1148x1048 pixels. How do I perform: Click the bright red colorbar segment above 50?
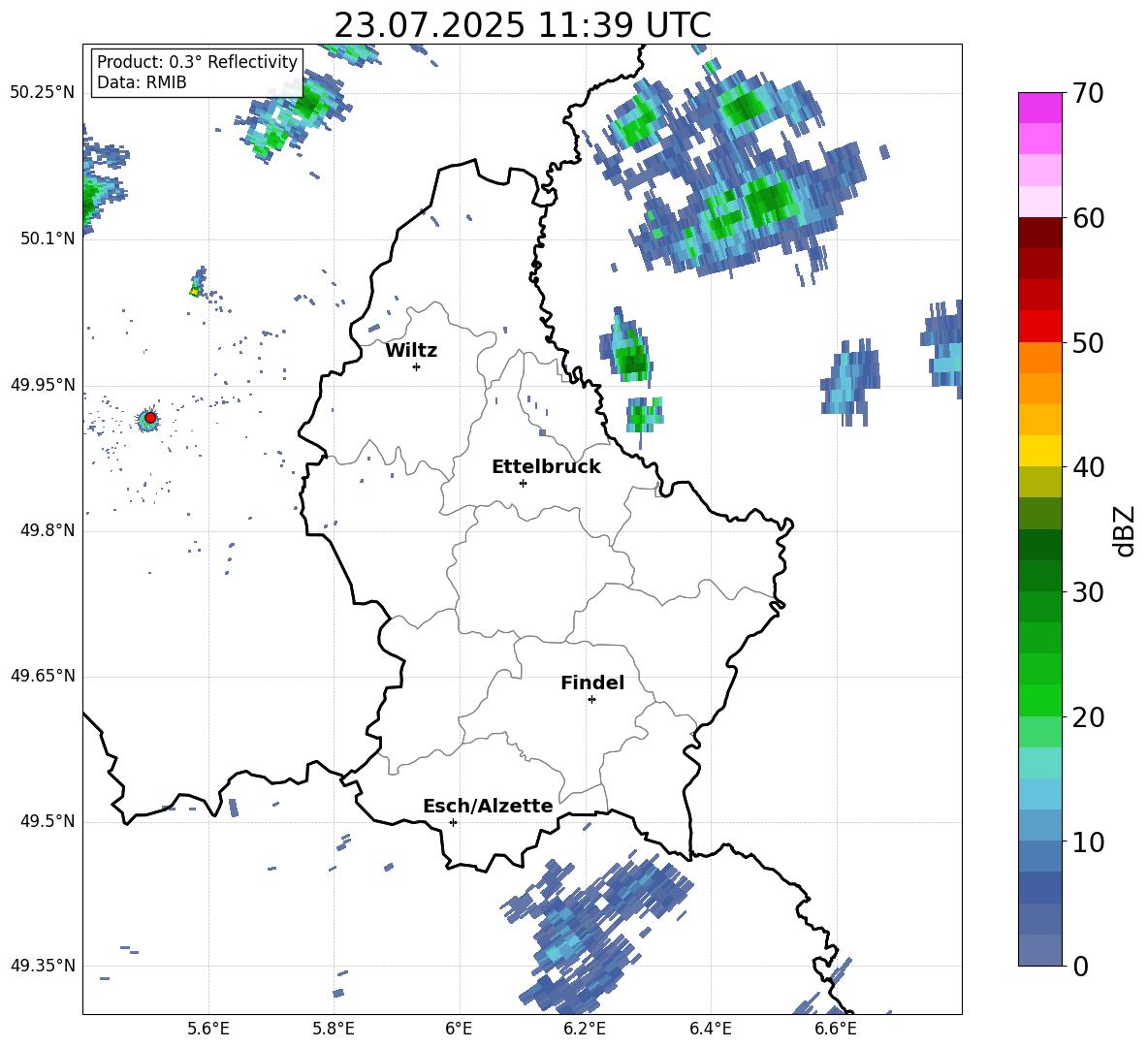pyautogui.click(x=1039, y=327)
